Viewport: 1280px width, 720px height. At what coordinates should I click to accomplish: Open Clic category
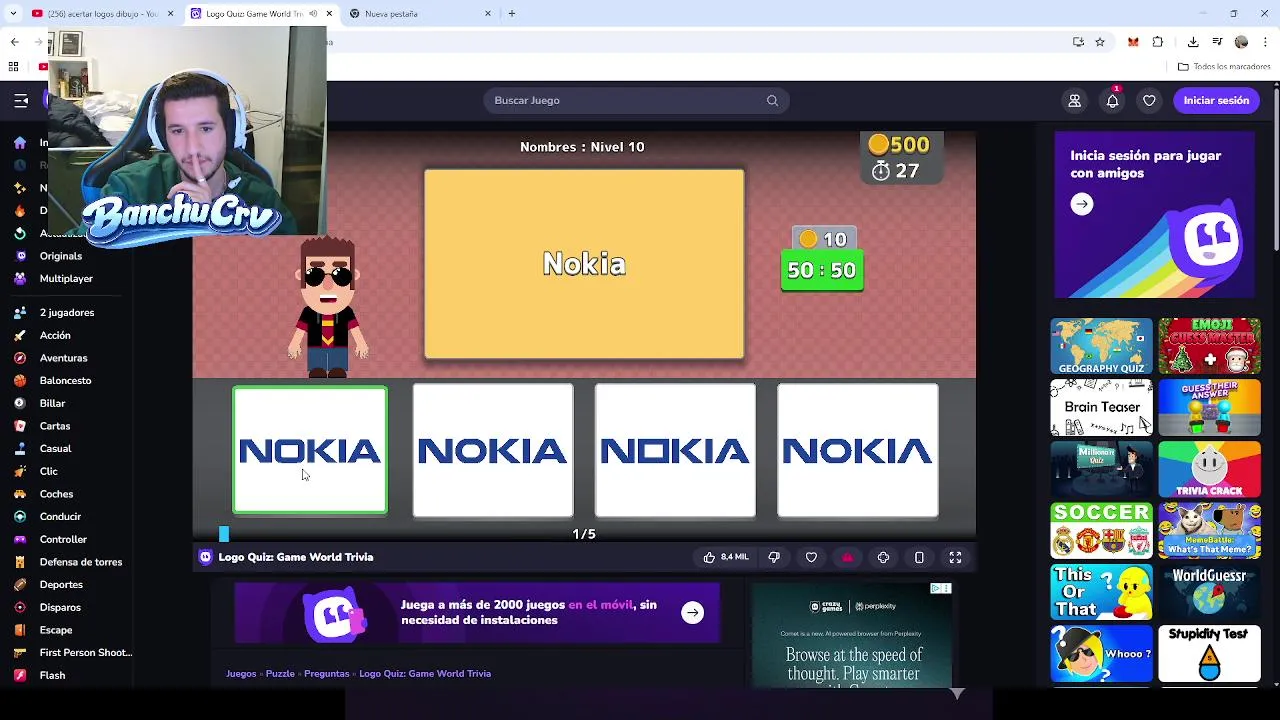point(48,472)
